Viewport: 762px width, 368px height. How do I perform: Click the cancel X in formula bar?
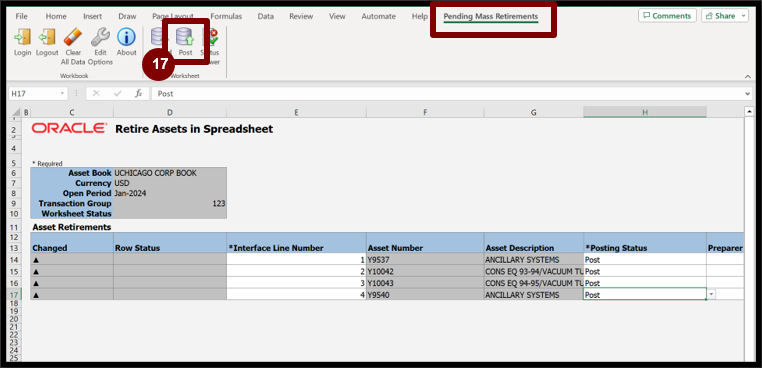pos(96,93)
